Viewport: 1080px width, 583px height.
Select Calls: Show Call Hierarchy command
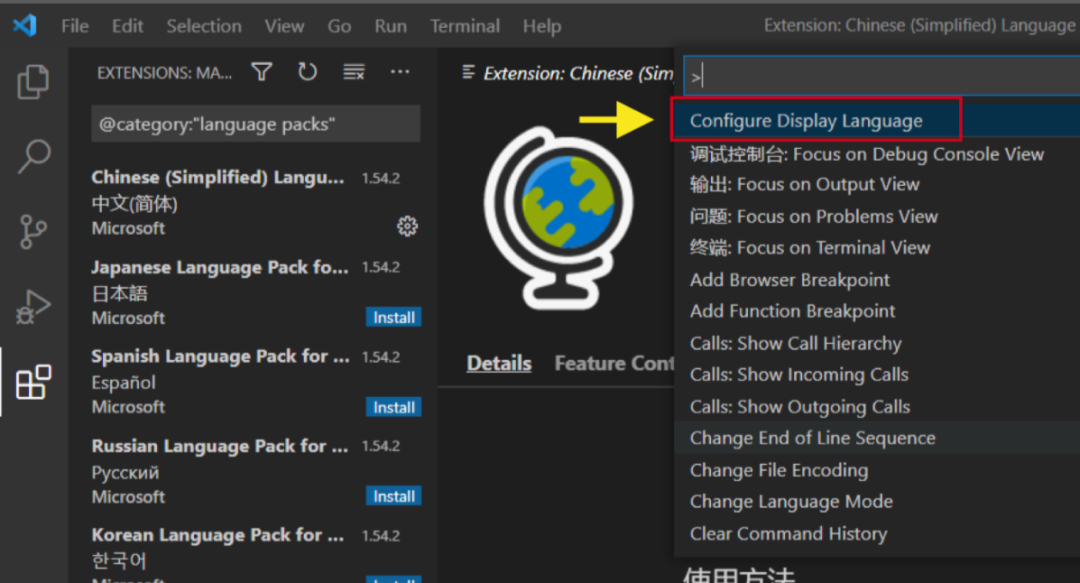point(877,343)
